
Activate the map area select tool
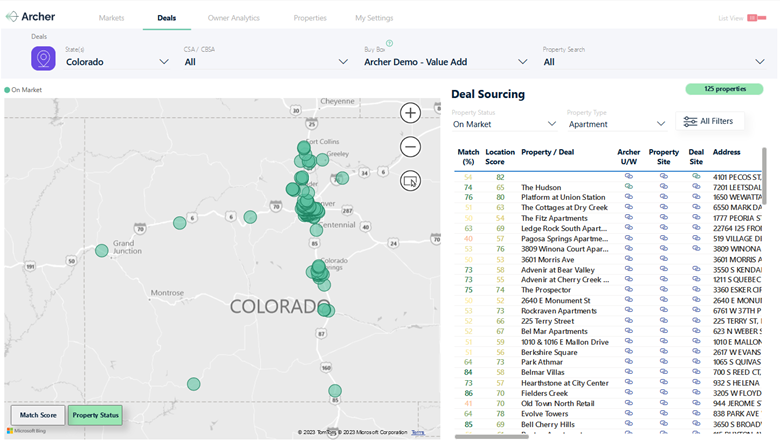410,181
